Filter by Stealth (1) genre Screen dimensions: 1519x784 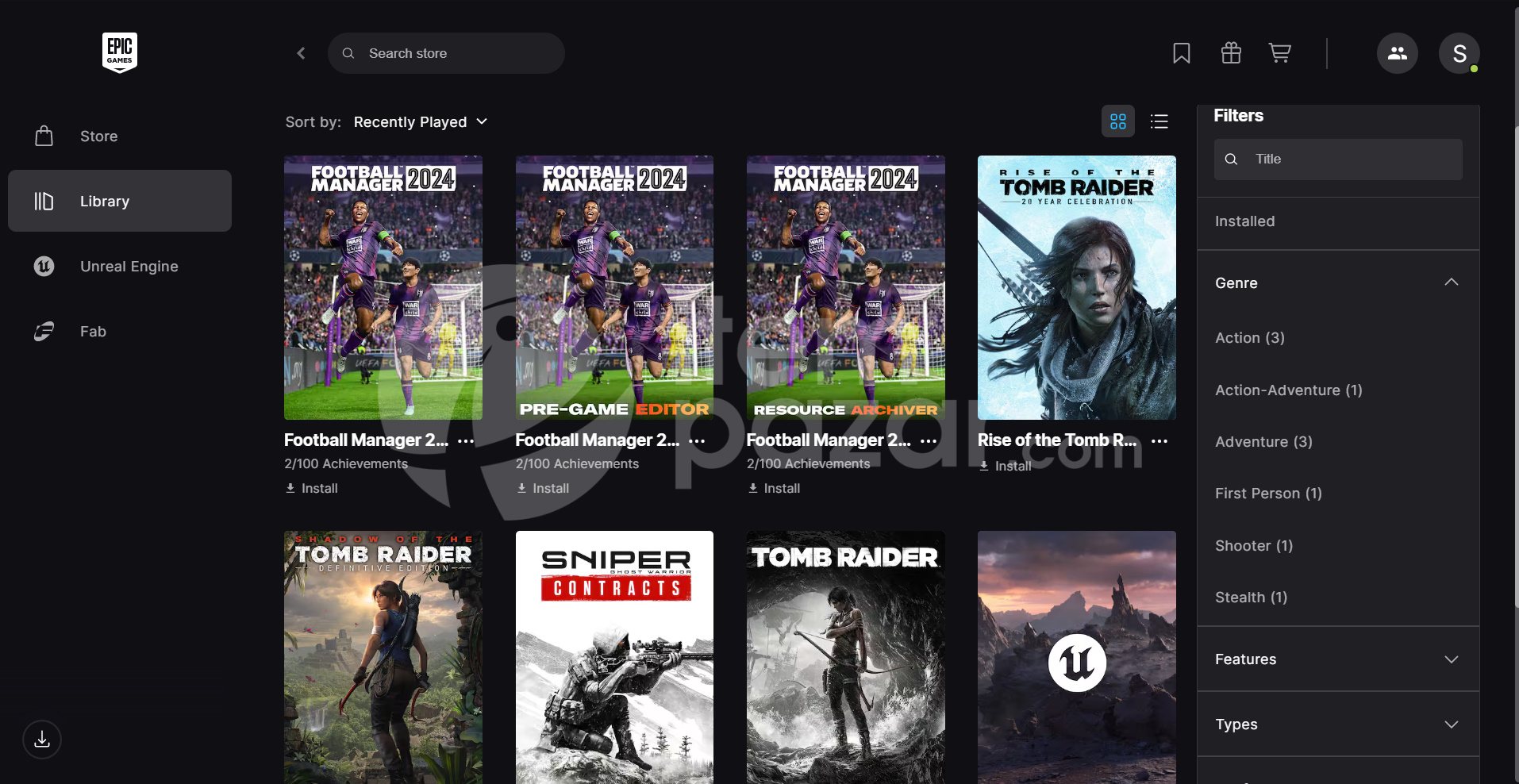(x=1251, y=598)
